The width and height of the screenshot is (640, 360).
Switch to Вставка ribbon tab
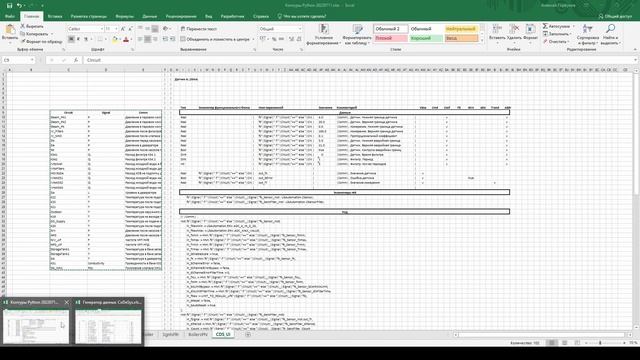(x=55, y=16)
